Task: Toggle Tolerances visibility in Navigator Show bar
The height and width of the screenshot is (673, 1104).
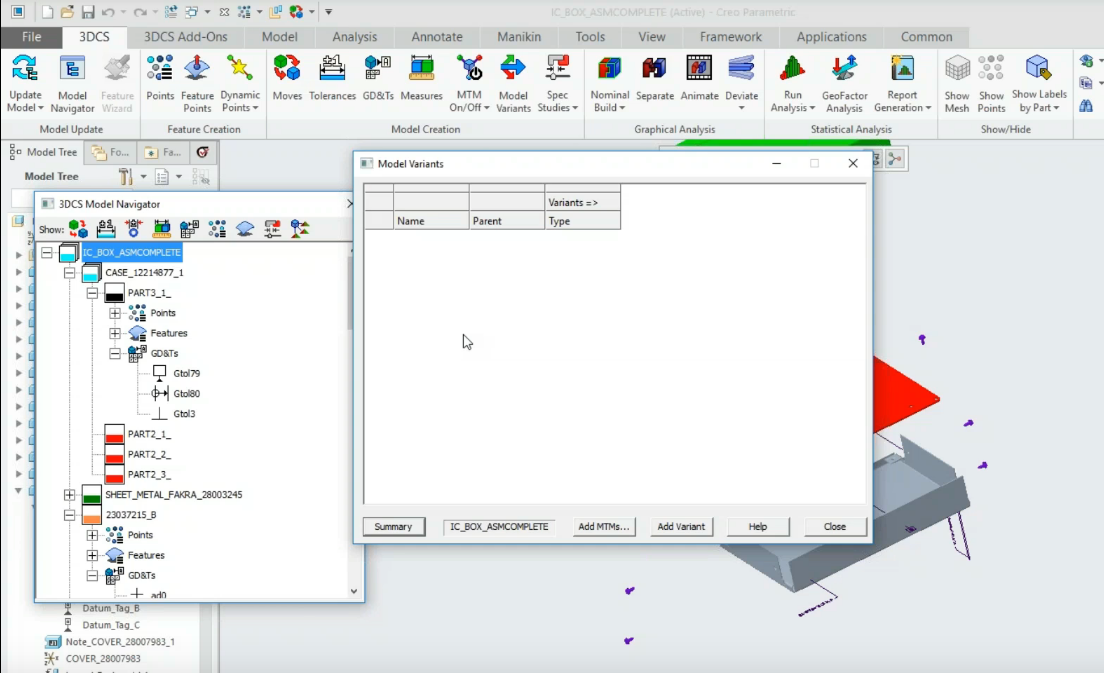Action: point(106,229)
